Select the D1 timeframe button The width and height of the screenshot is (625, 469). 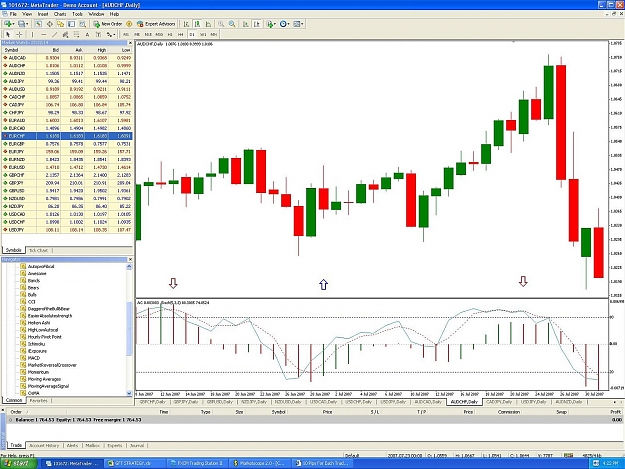192,35
